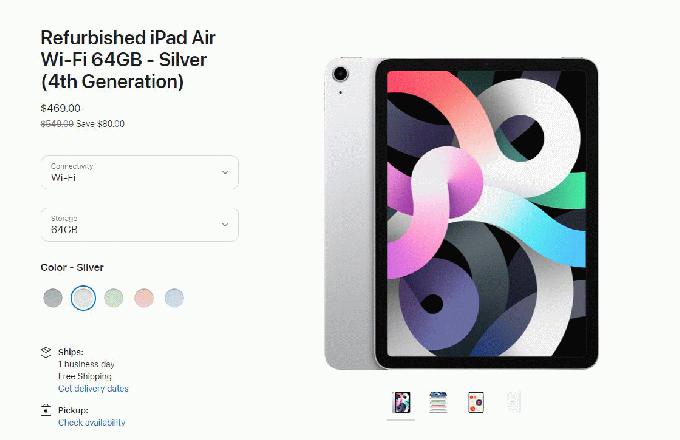680x440 pixels.
Task: Click the main iPad Air product image
Action: point(461,213)
